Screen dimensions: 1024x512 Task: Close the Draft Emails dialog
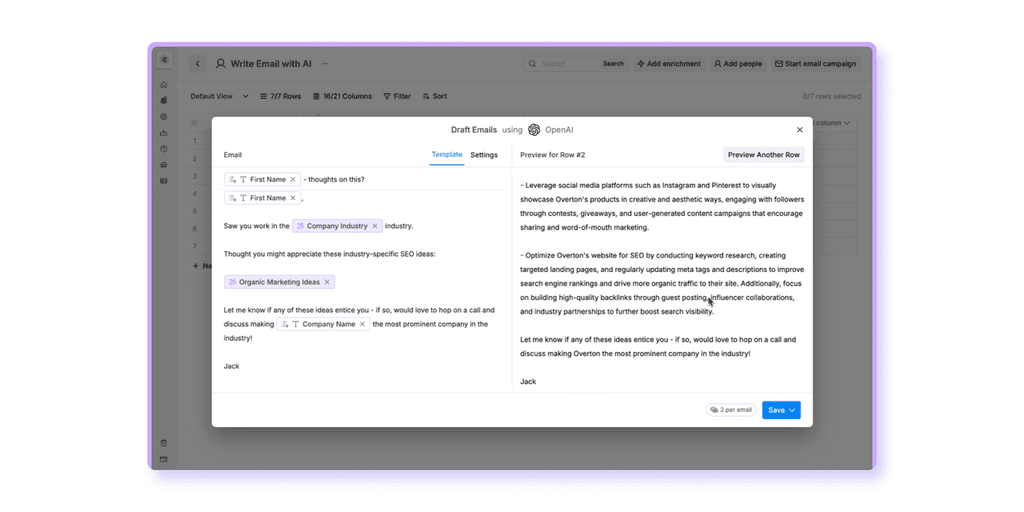pyautogui.click(x=799, y=130)
